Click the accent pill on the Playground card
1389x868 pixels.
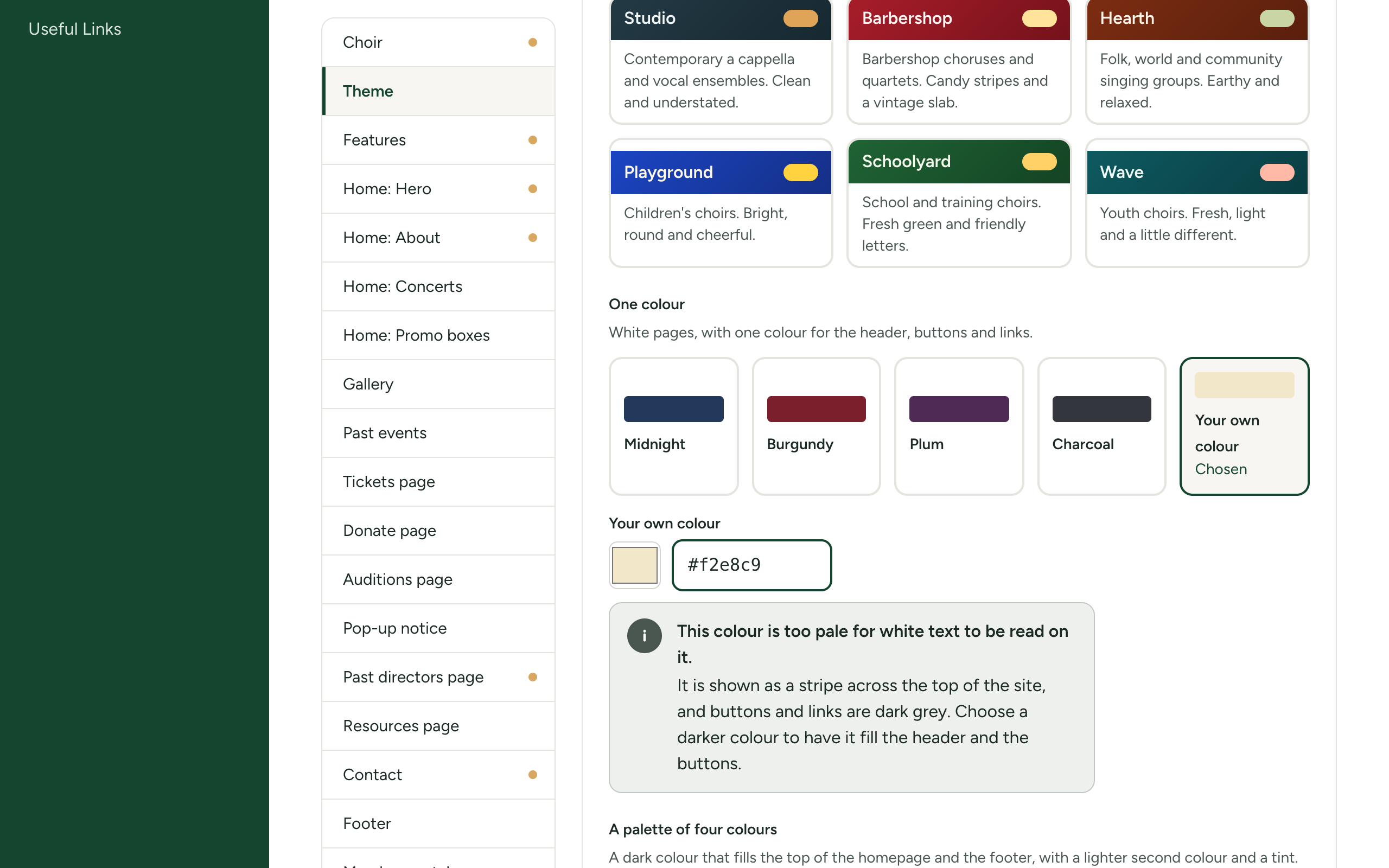(x=801, y=172)
